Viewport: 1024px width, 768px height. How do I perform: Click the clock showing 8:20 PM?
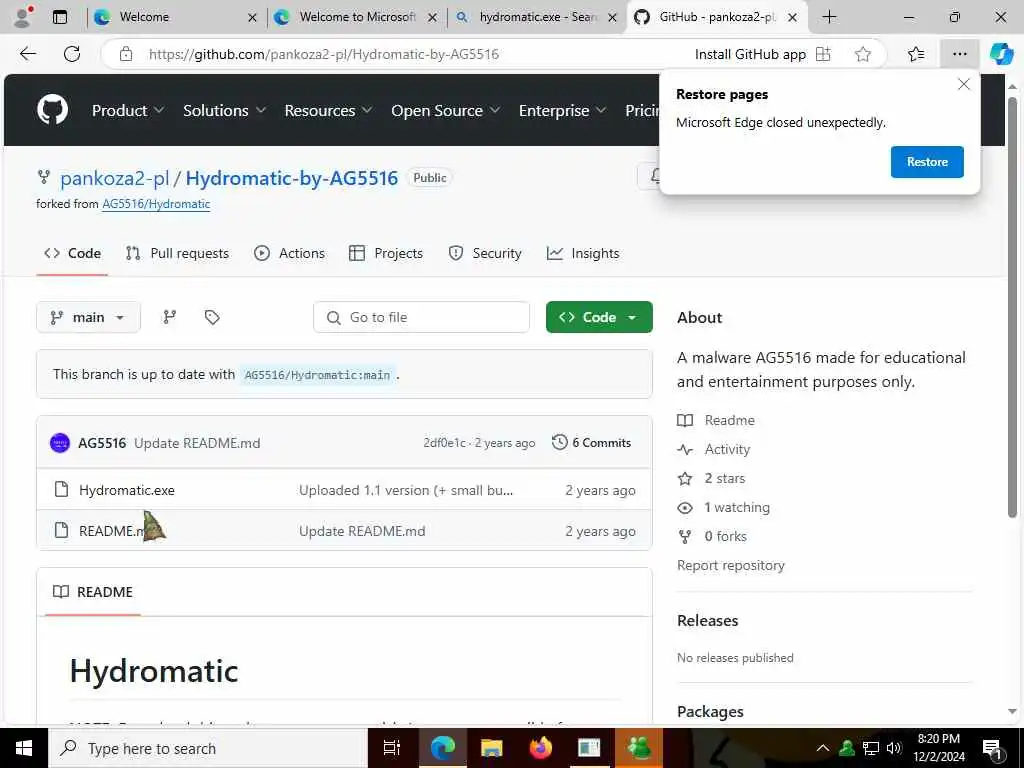coord(938,739)
